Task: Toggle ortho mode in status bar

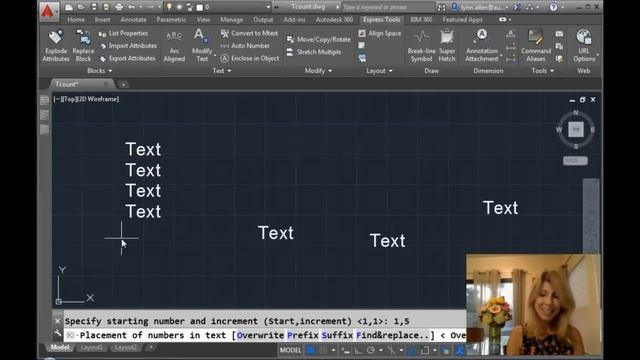Action: [358, 350]
